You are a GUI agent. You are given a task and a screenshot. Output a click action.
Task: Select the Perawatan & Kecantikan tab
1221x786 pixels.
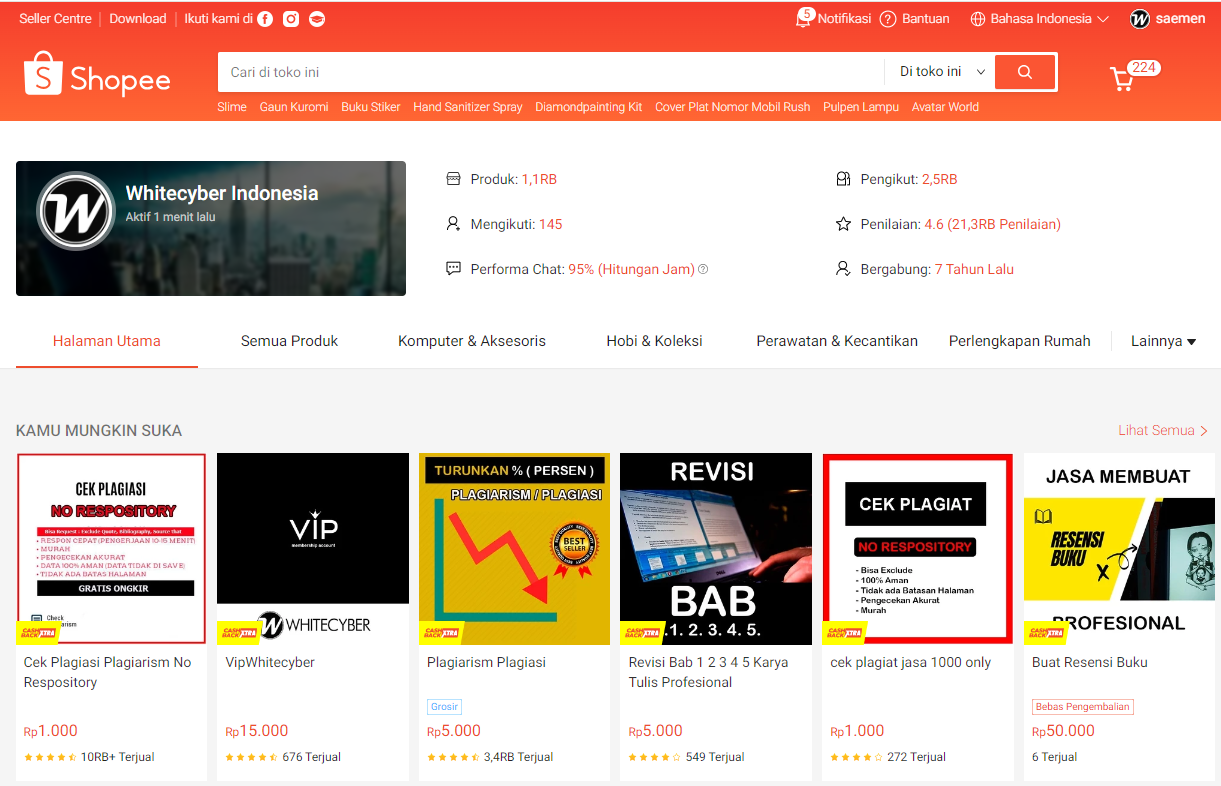tap(837, 341)
